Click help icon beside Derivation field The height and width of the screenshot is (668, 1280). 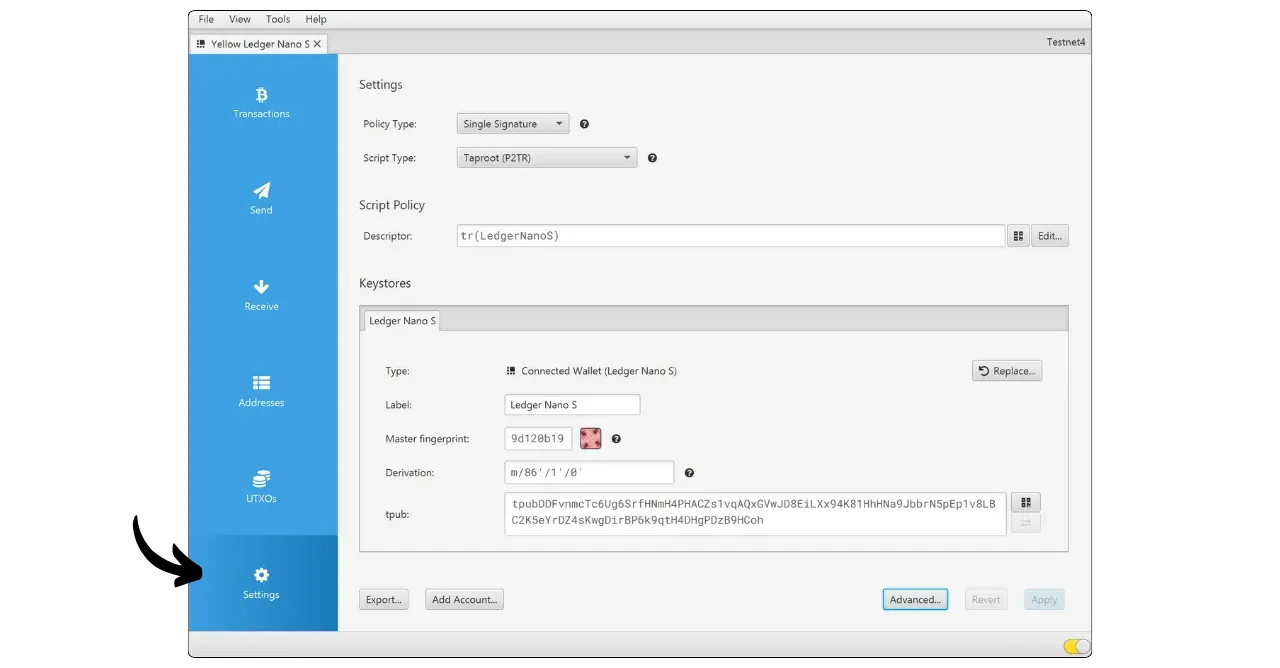tap(689, 473)
